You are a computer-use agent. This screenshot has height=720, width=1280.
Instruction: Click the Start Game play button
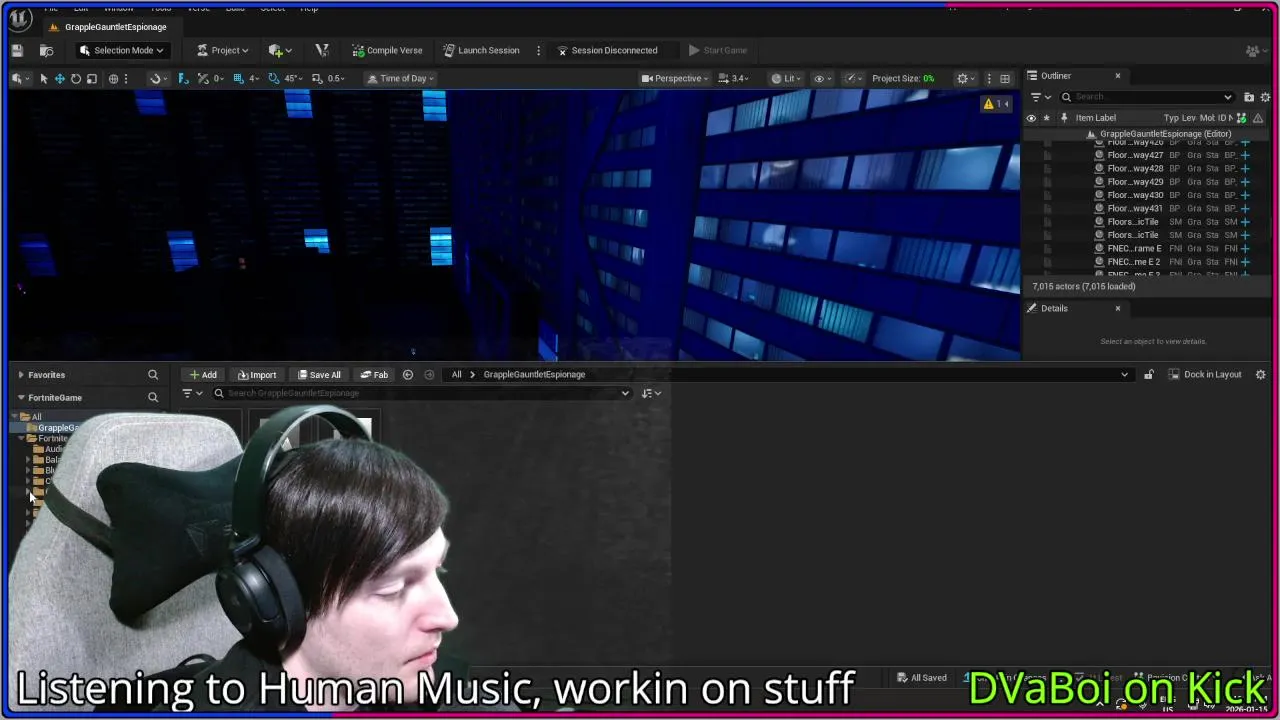click(x=717, y=50)
